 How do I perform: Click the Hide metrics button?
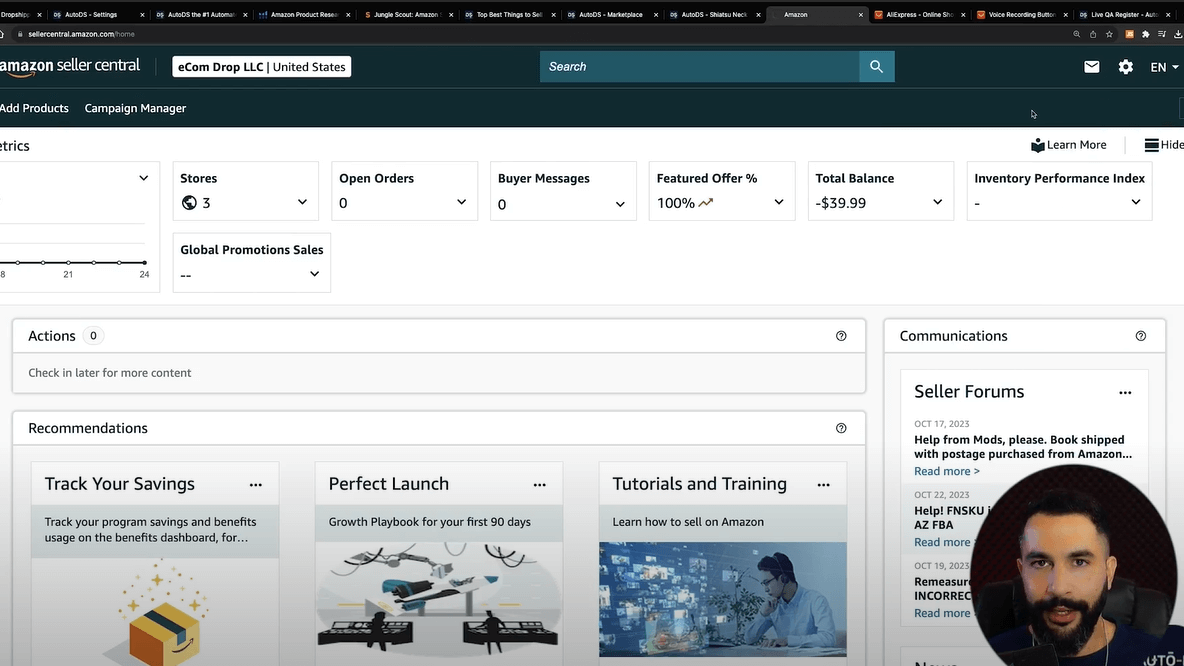tap(1164, 145)
